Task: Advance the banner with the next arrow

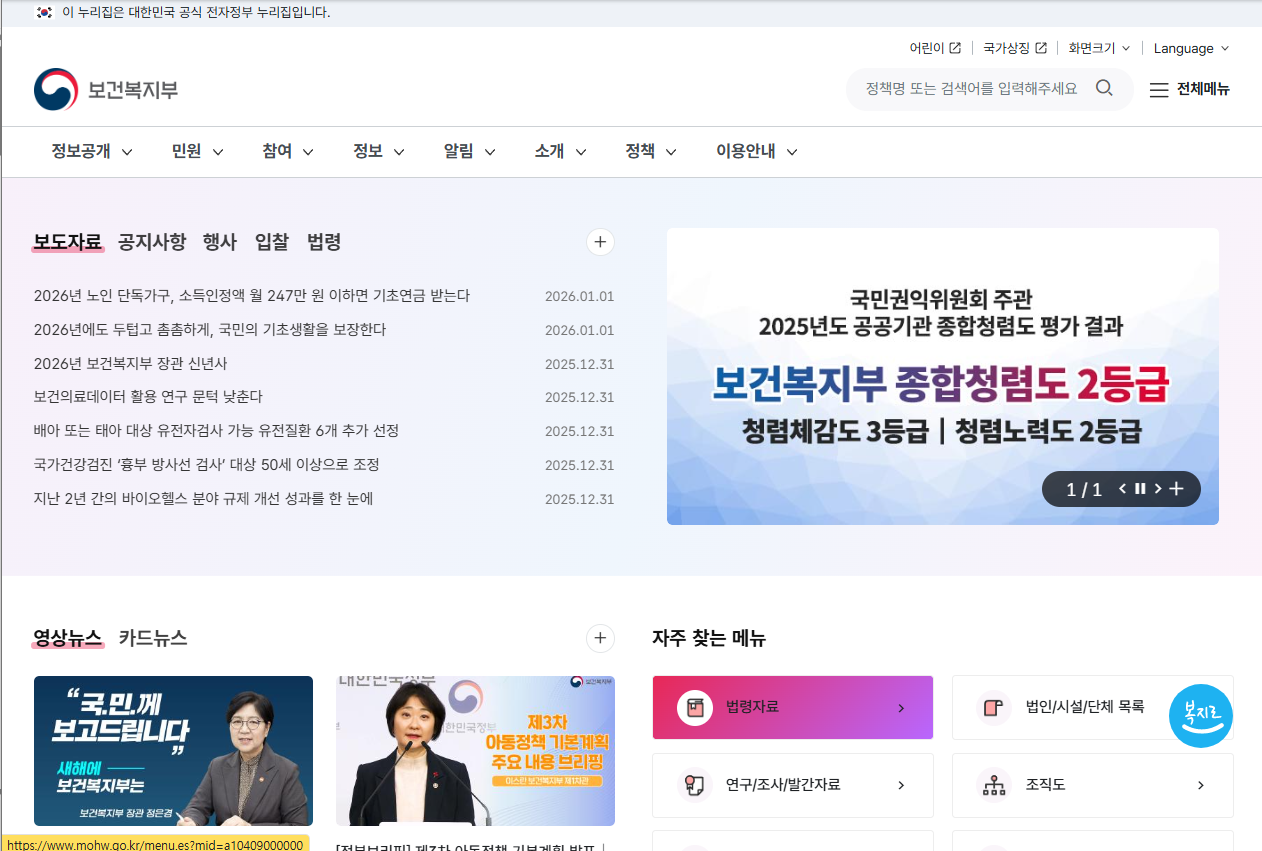Action: 1156,489
